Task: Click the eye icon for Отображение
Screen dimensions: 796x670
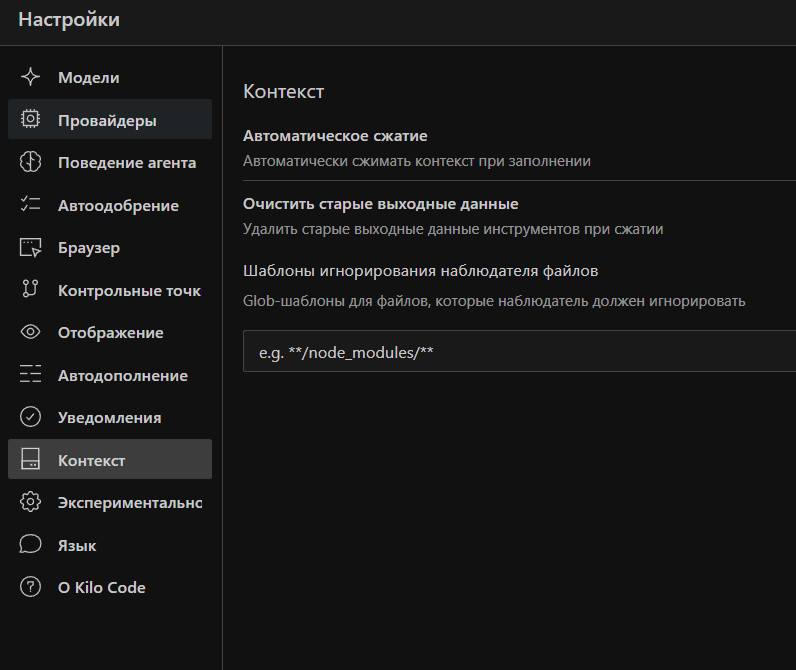Action: pos(31,332)
